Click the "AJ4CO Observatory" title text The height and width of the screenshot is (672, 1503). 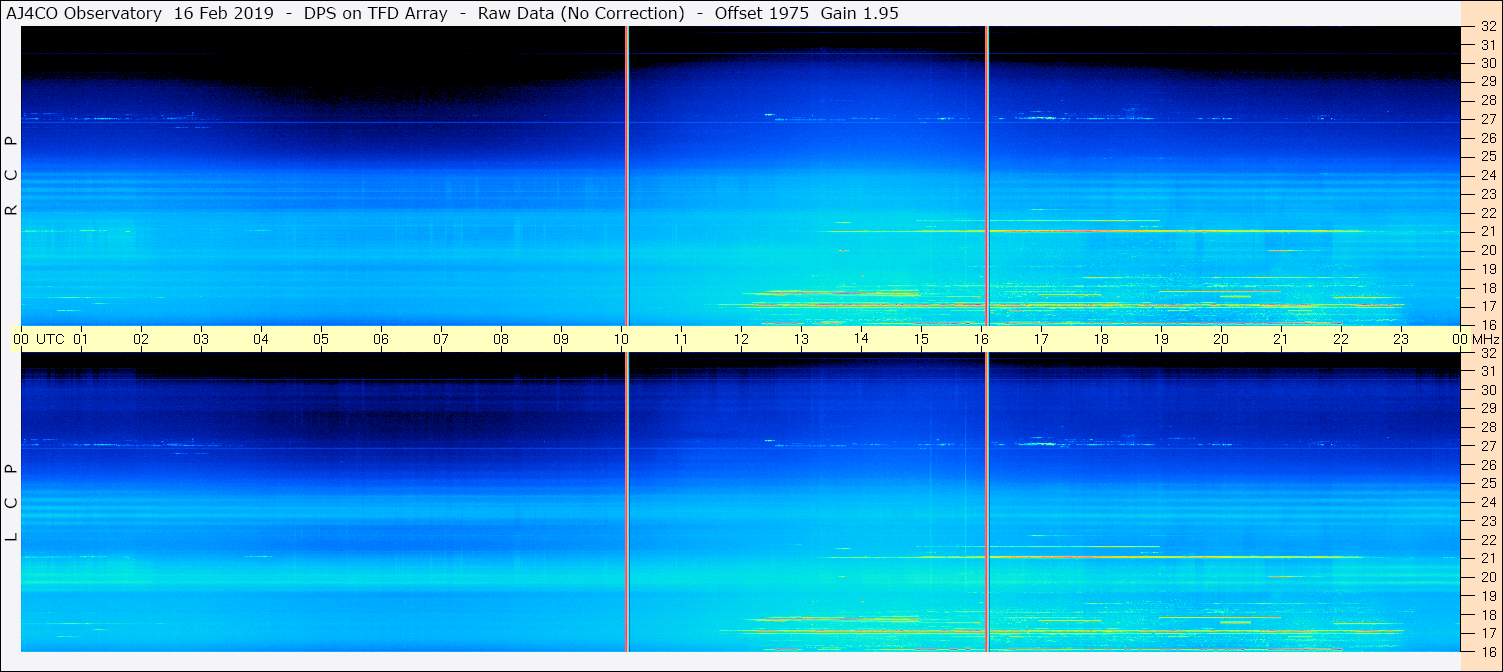tap(83, 13)
